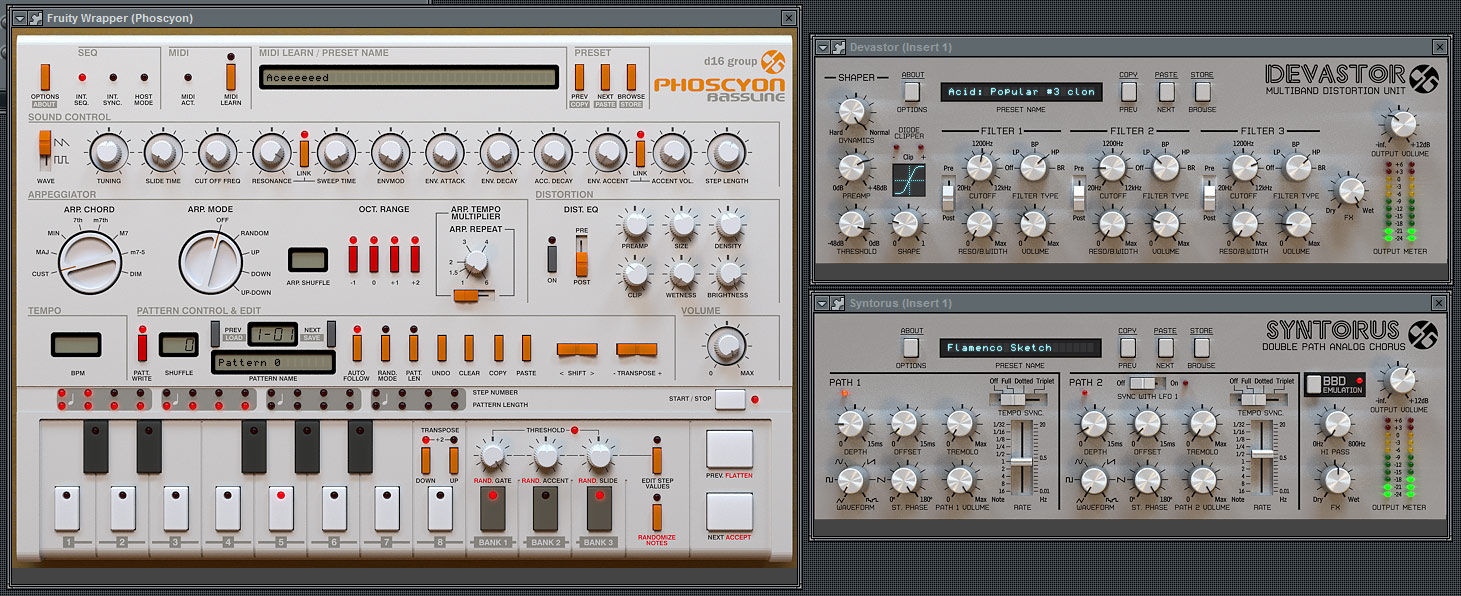Select the Bank 3 button
Image resolution: width=1461 pixels, height=596 pixels.
click(x=598, y=508)
